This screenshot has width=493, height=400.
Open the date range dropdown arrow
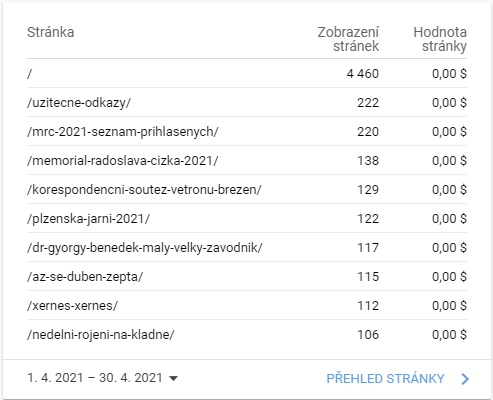tap(173, 378)
